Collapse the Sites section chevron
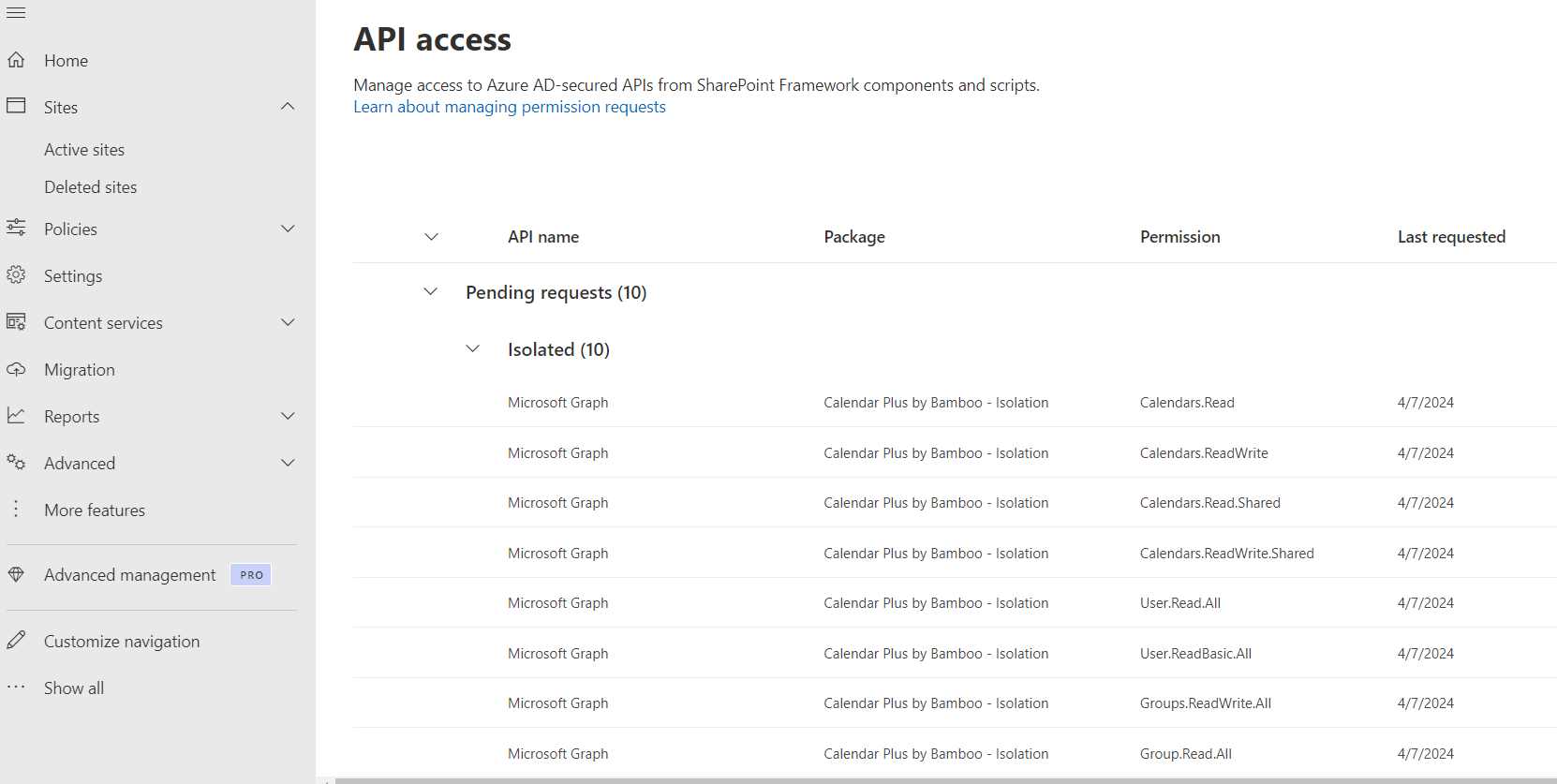The image size is (1557, 784). 288,107
